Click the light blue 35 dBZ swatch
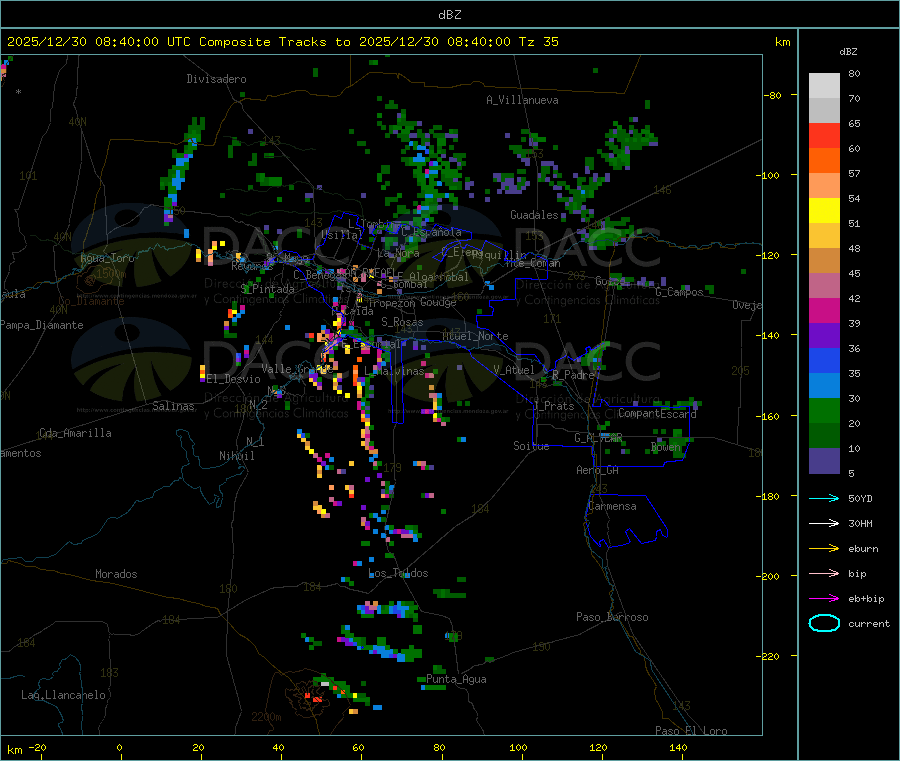The height and width of the screenshot is (761, 900). [x=824, y=386]
